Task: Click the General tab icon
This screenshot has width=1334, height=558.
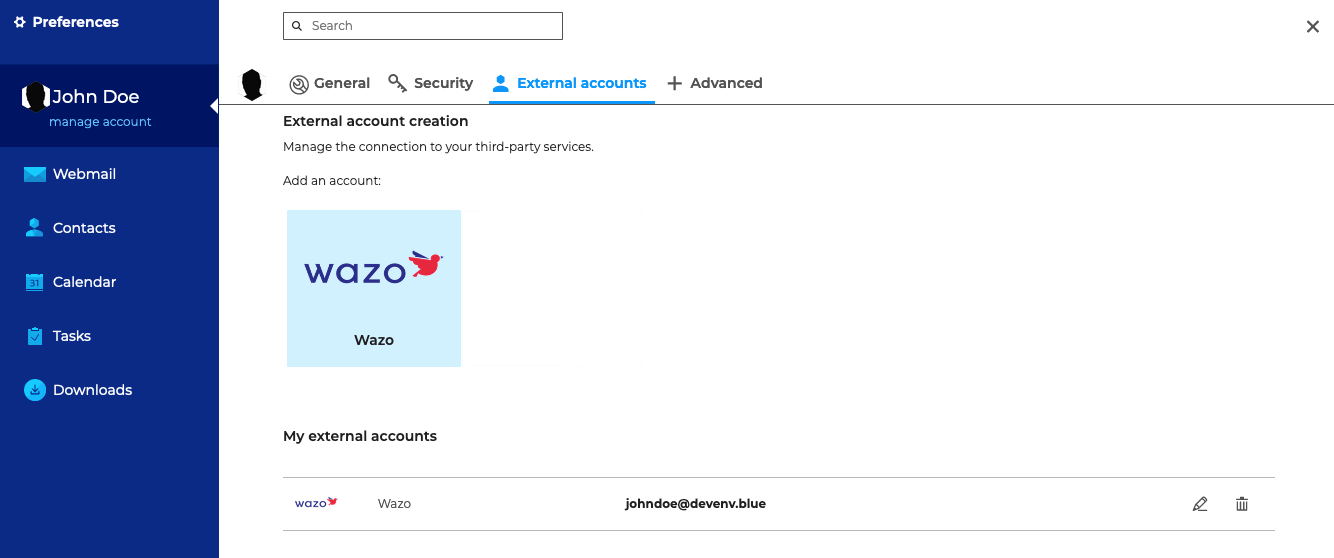Action: (x=298, y=84)
